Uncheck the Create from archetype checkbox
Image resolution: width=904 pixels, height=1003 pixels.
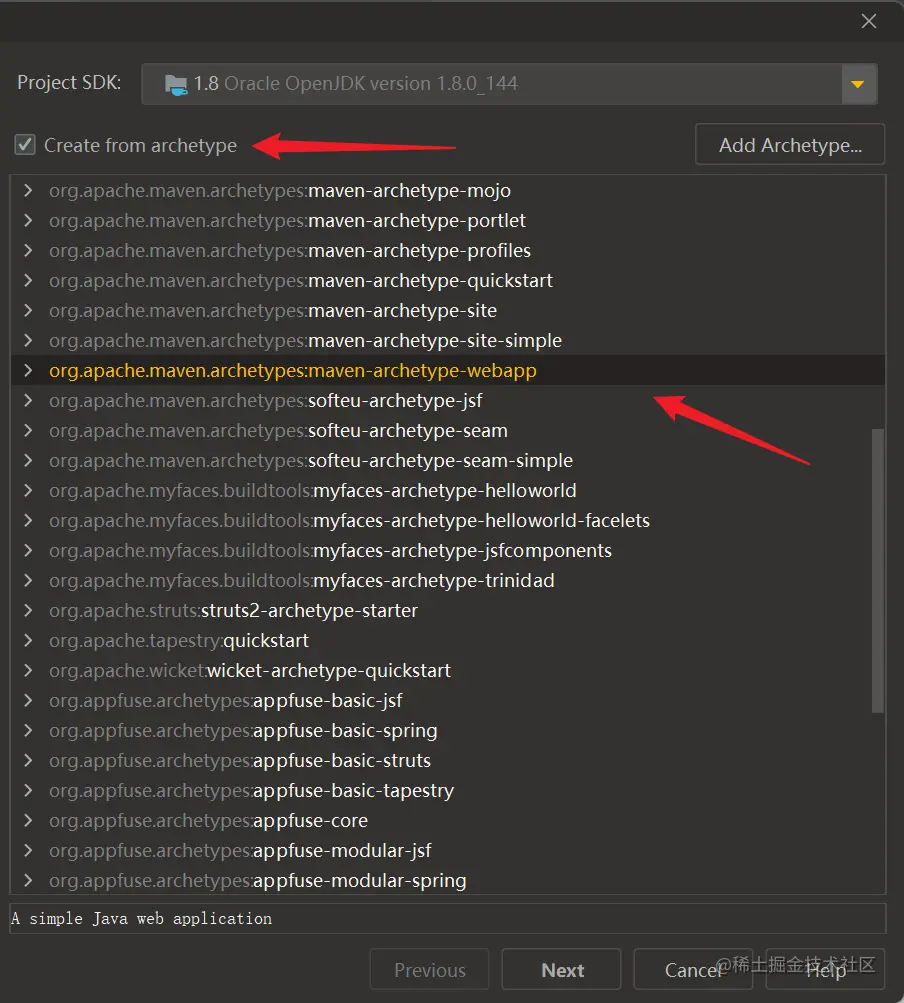point(25,145)
